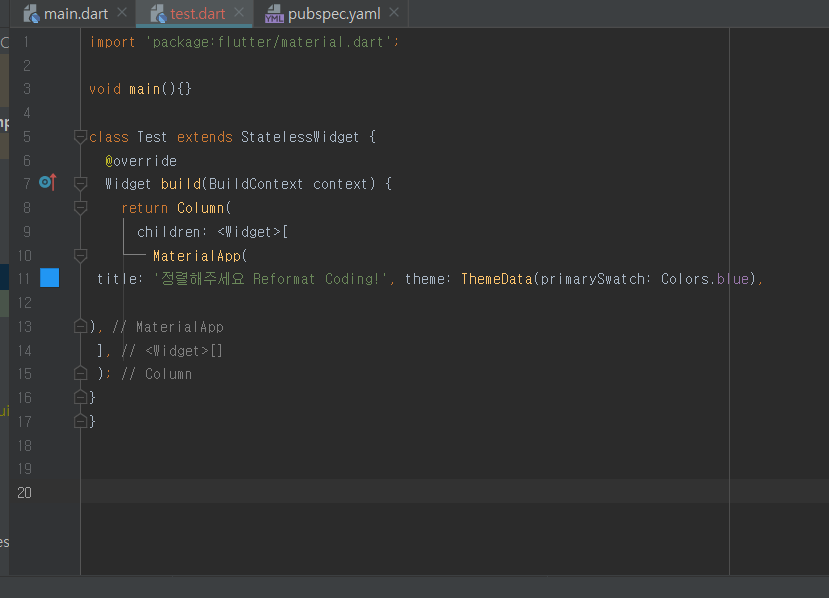Click the main.dart file icon
Screen dimensions: 829x598
pos(32,14)
